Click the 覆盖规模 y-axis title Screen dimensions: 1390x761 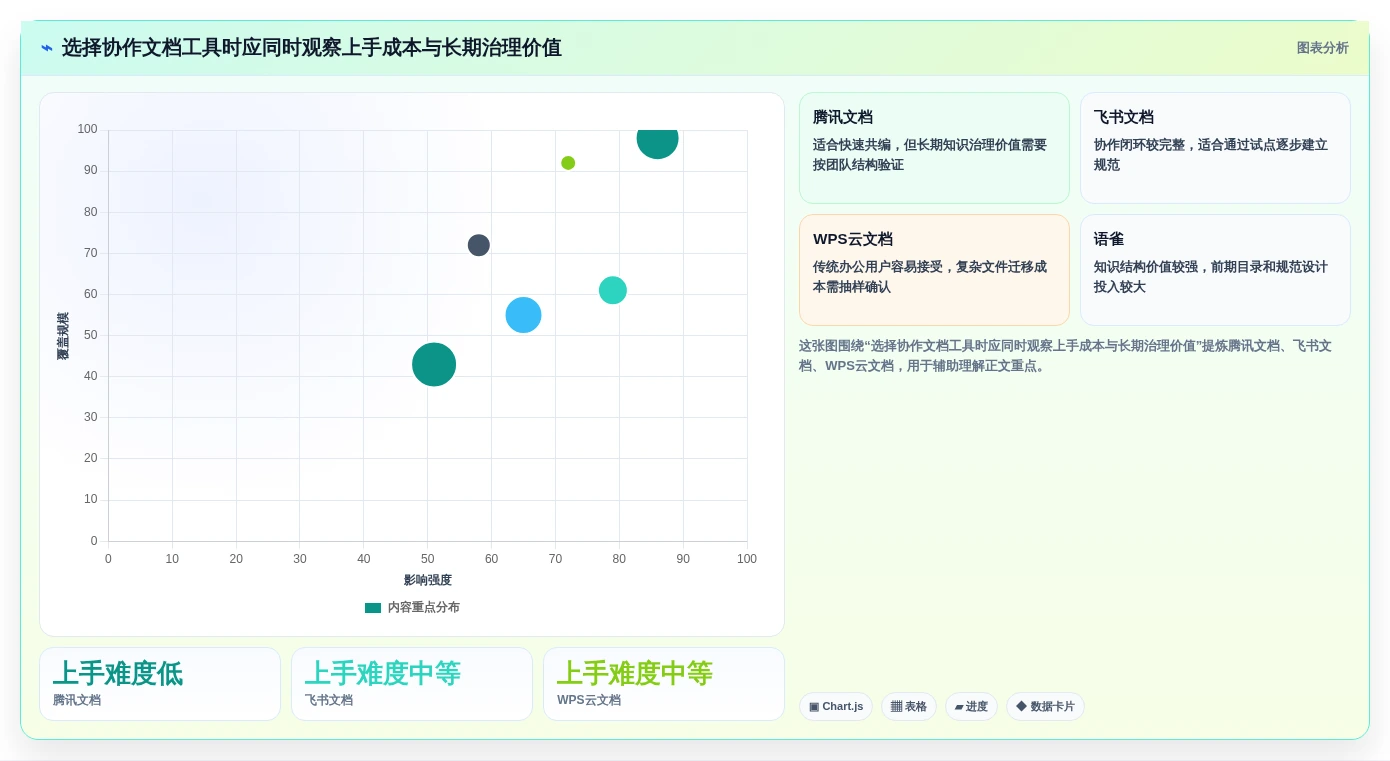click(63, 336)
